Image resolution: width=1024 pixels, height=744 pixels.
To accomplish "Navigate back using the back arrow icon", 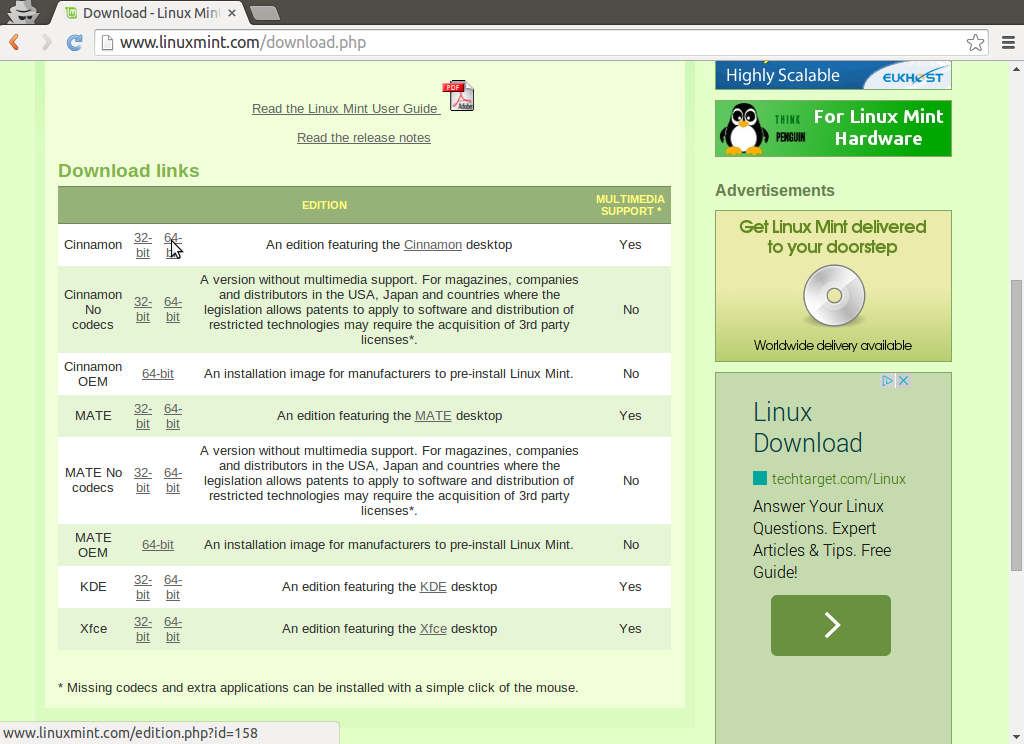I will pos(14,42).
